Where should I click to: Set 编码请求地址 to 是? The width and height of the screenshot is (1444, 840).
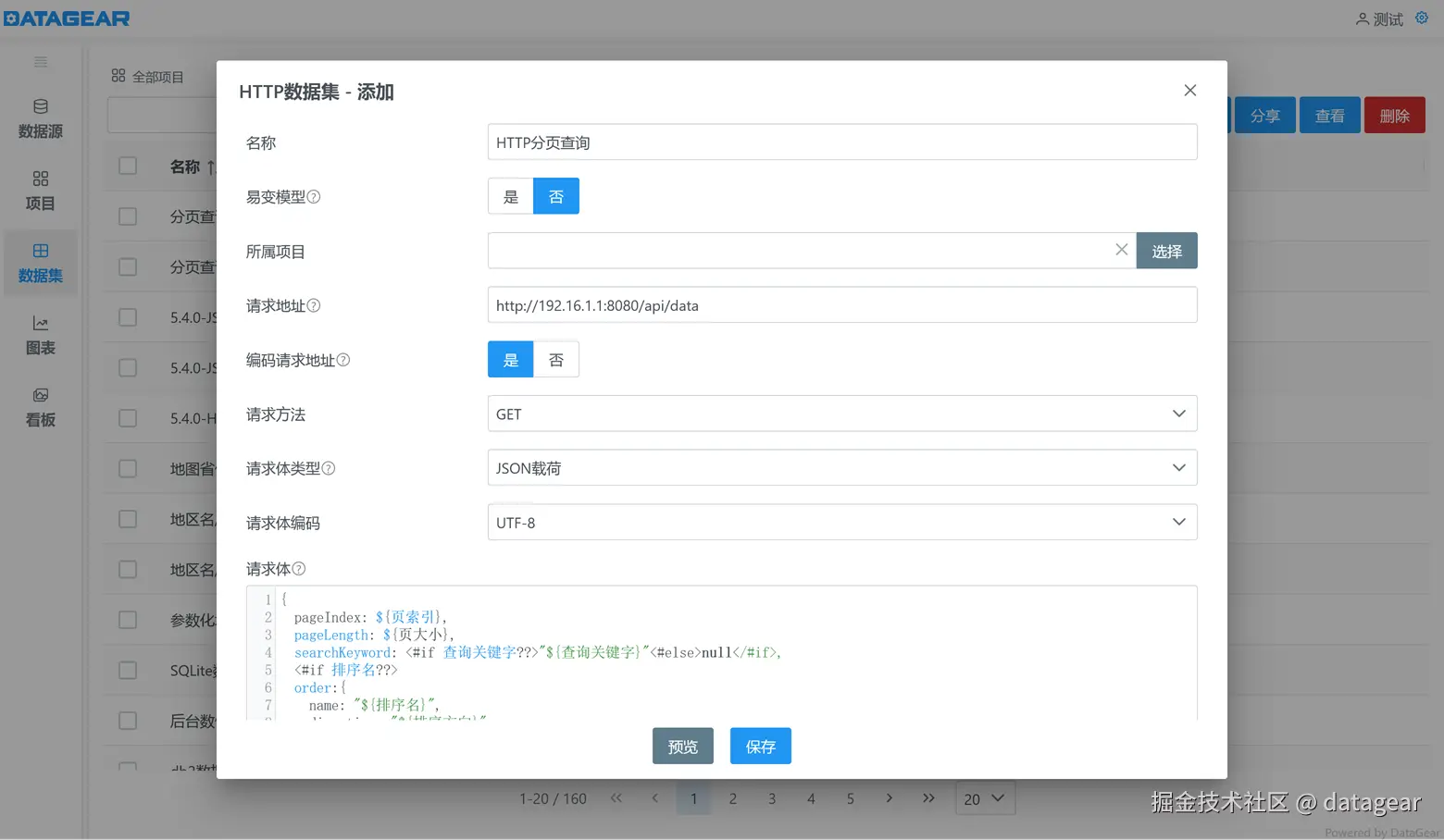coord(511,360)
